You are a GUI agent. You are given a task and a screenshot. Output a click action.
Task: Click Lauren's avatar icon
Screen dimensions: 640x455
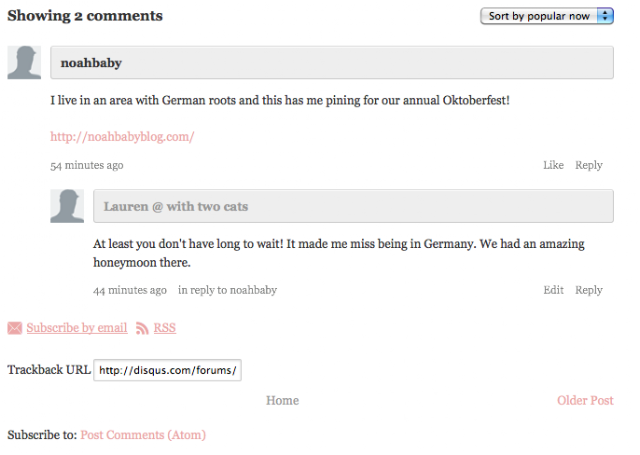tap(67, 206)
